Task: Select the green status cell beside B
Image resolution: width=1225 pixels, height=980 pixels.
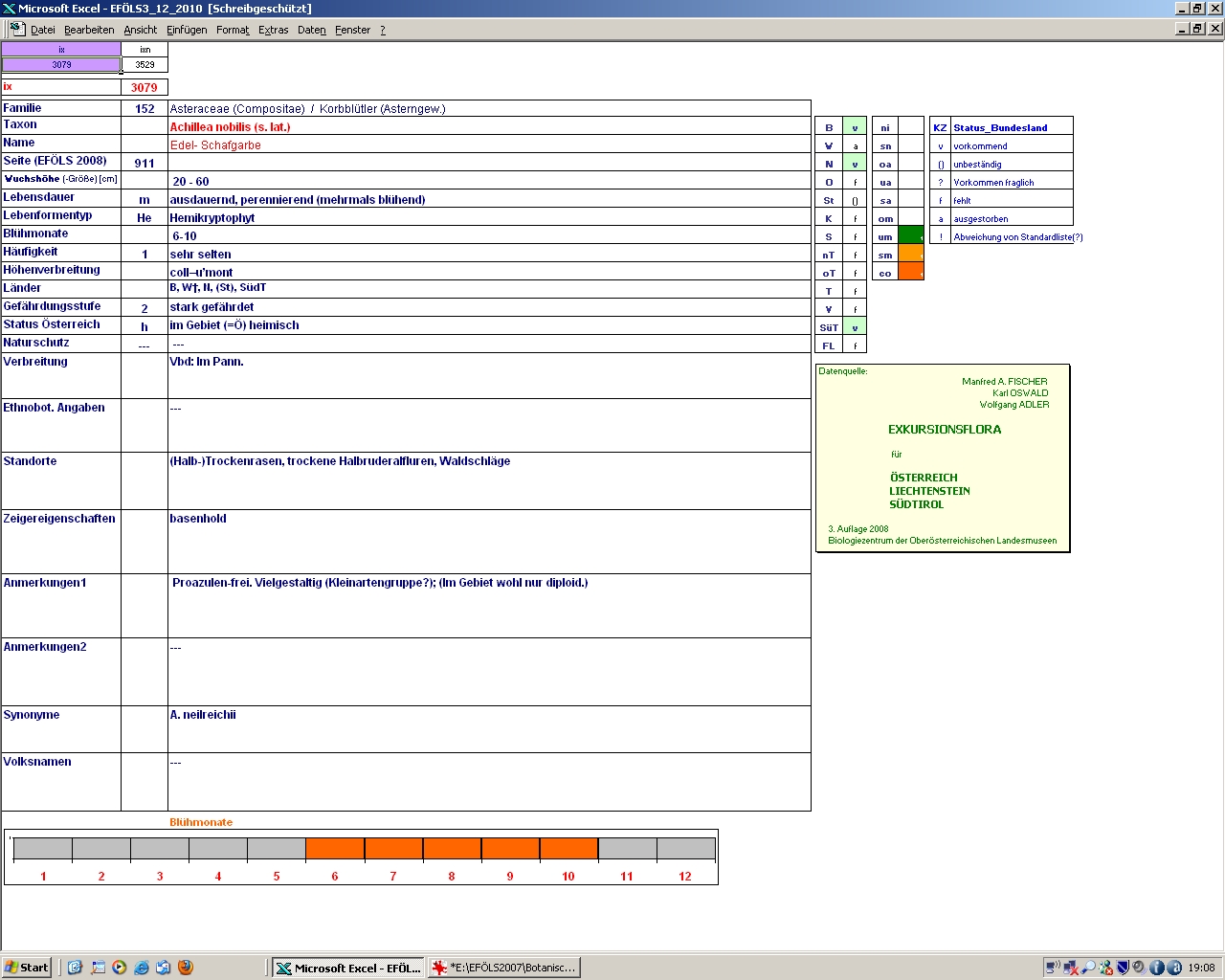Action: (x=855, y=127)
